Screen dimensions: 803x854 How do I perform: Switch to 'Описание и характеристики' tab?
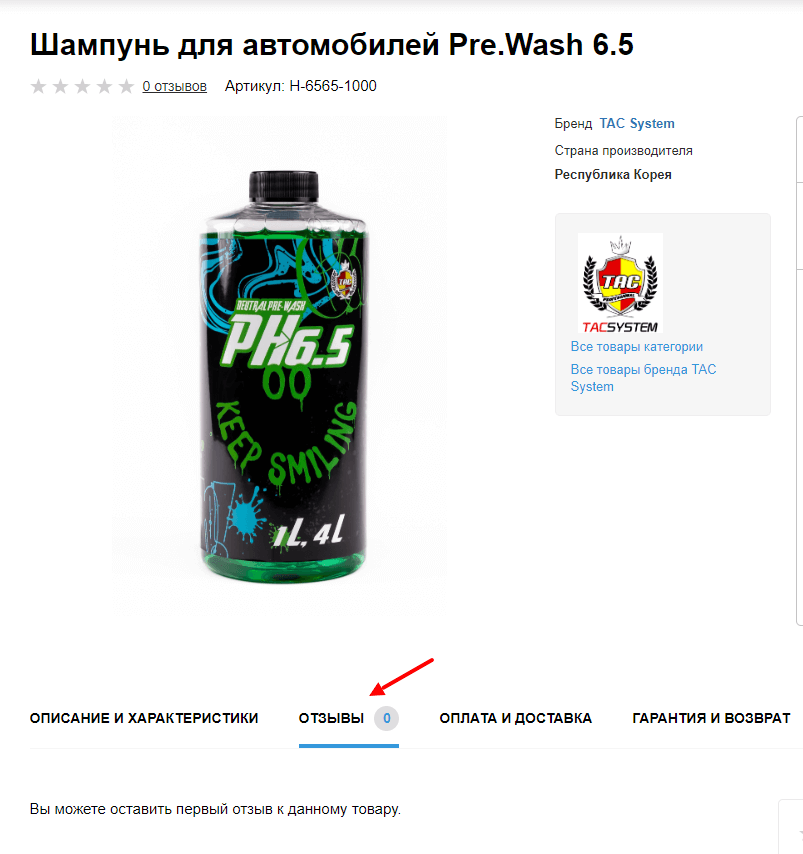[144, 718]
